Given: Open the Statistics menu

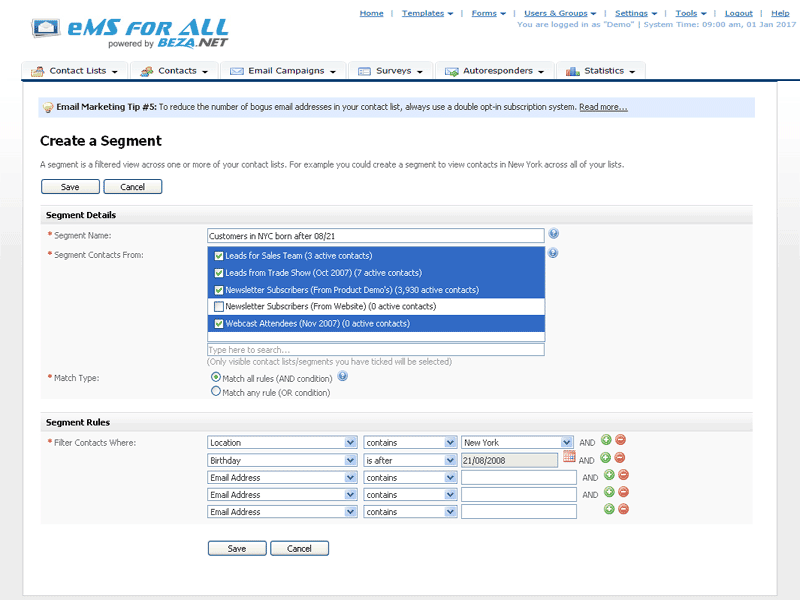Looking at the screenshot, I should 601,71.
